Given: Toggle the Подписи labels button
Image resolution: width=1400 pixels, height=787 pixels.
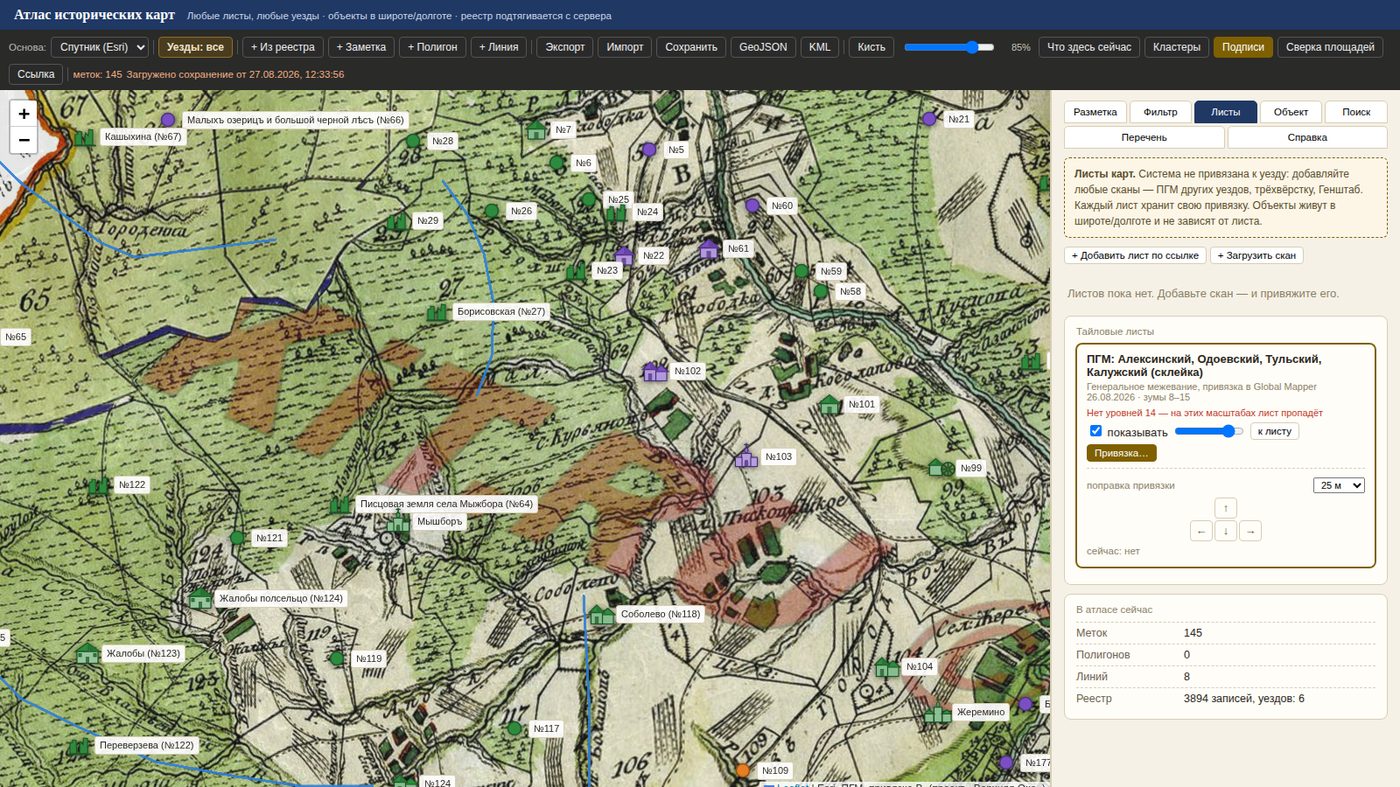Looking at the screenshot, I should pos(1242,47).
